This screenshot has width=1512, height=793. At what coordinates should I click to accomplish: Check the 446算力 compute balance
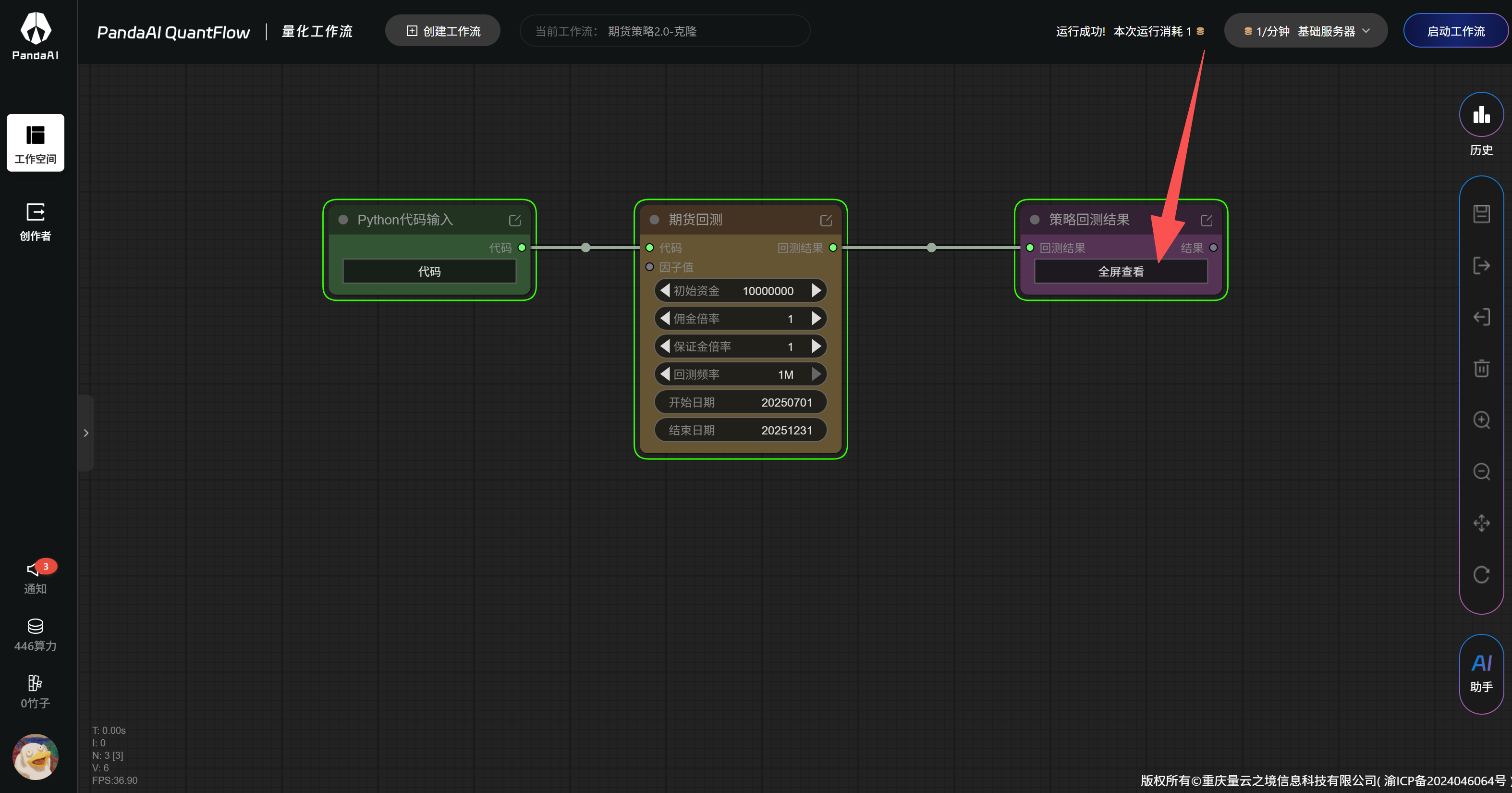[x=35, y=635]
